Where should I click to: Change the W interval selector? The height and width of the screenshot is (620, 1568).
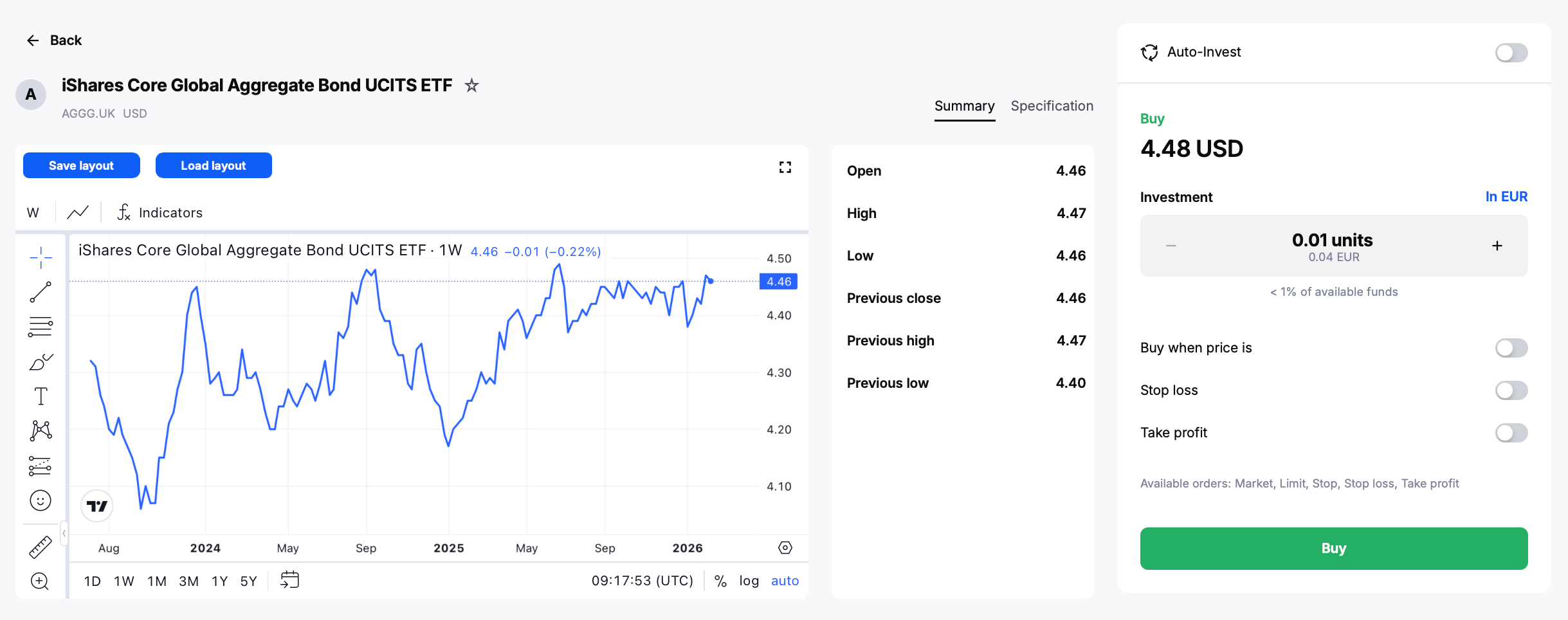(33, 212)
